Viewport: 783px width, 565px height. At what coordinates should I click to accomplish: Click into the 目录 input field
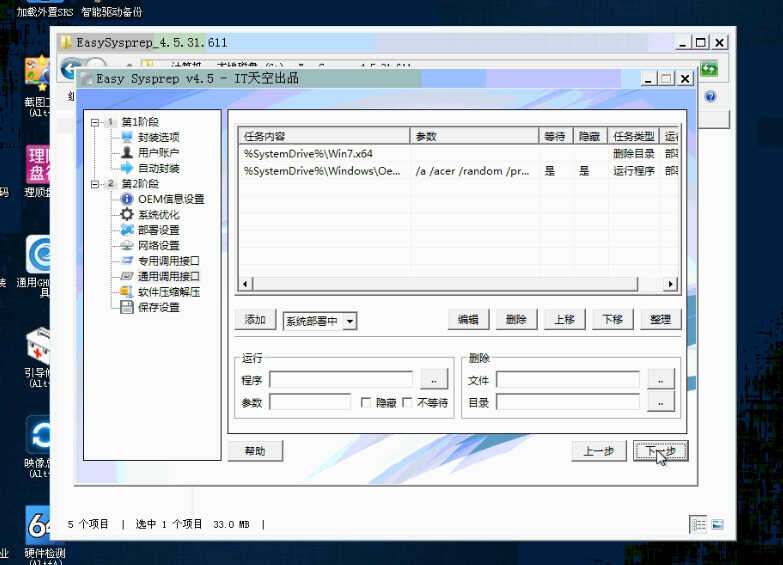568,402
